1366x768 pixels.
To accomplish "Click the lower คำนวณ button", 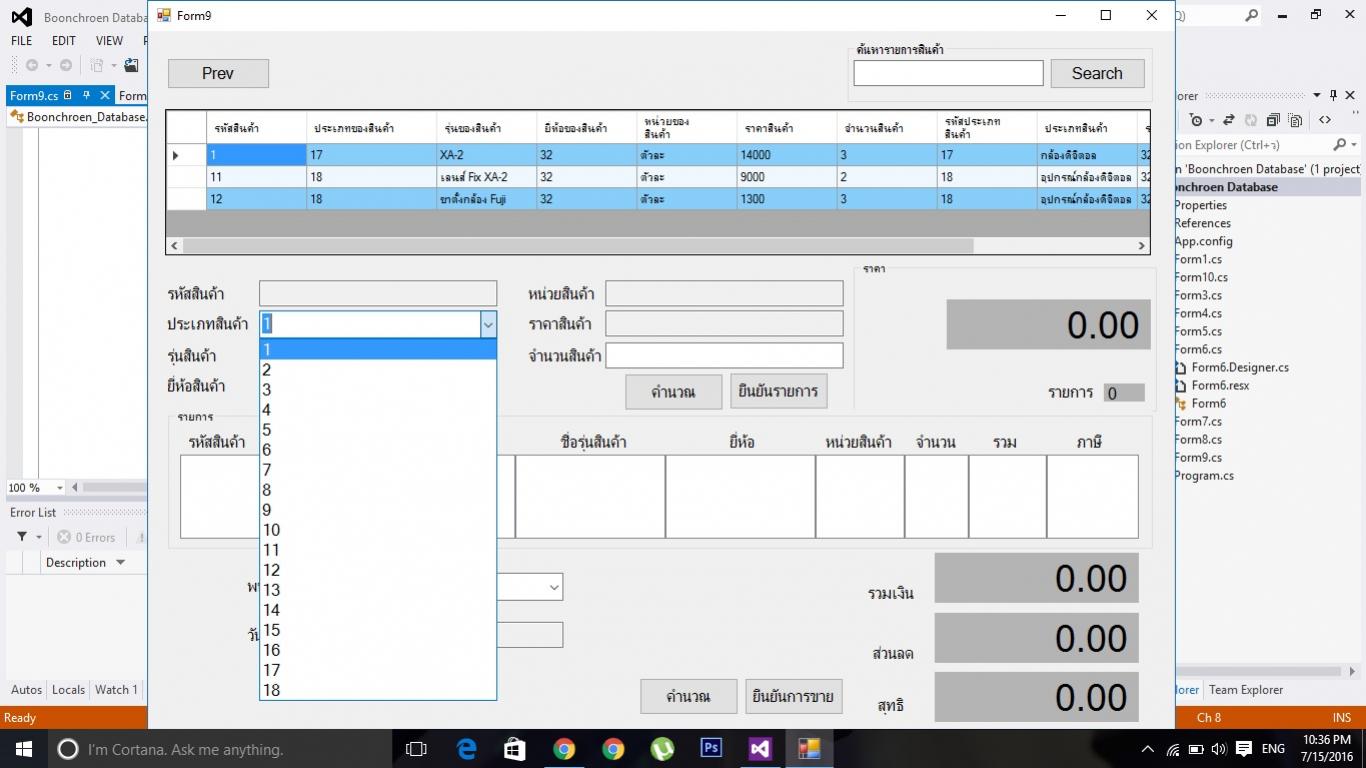I will pos(688,697).
